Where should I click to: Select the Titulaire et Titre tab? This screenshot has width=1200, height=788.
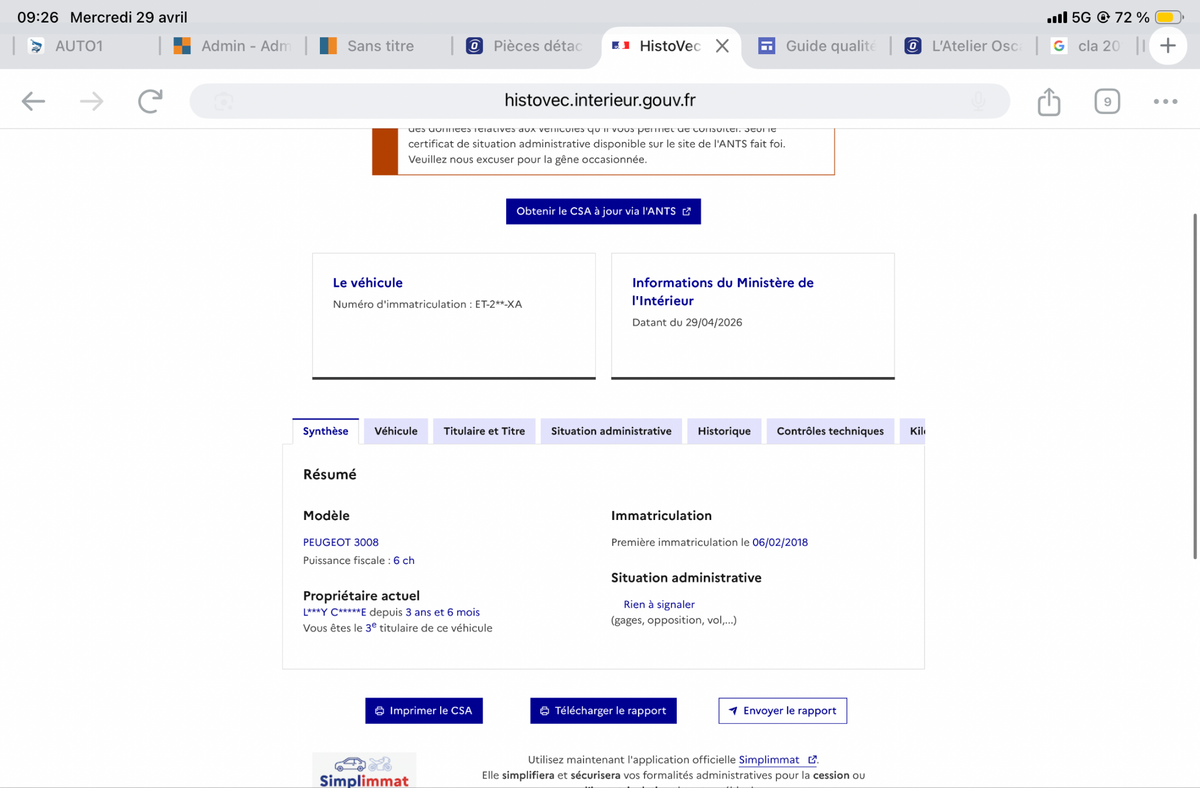click(484, 431)
